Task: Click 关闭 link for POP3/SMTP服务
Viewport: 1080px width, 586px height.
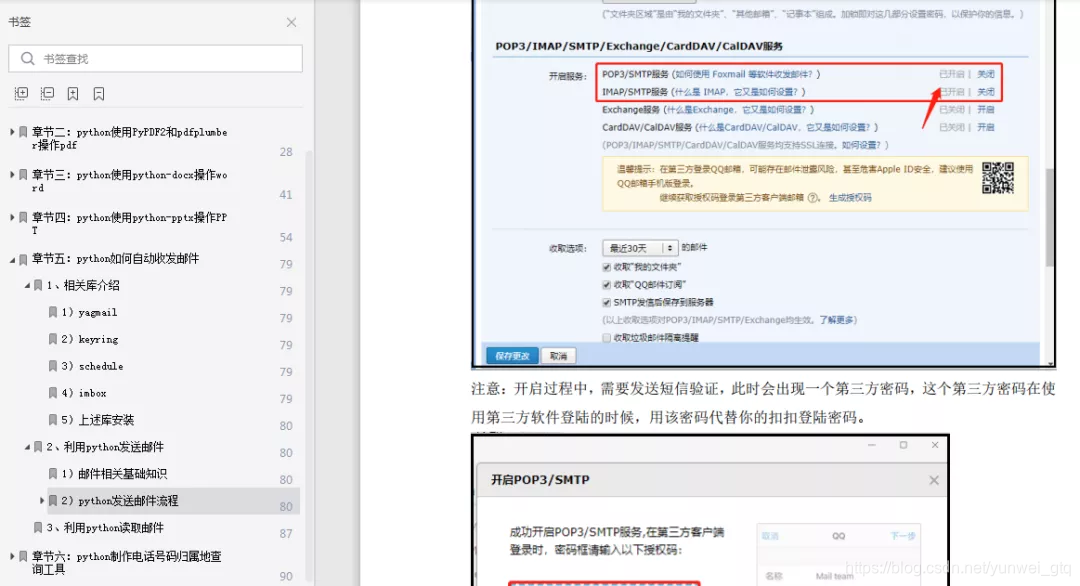Action: [986, 74]
